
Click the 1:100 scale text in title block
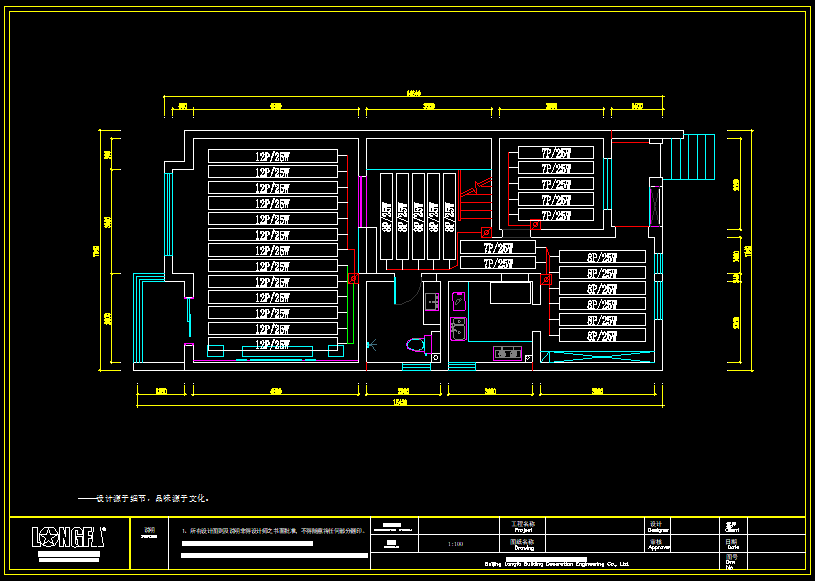click(x=456, y=545)
